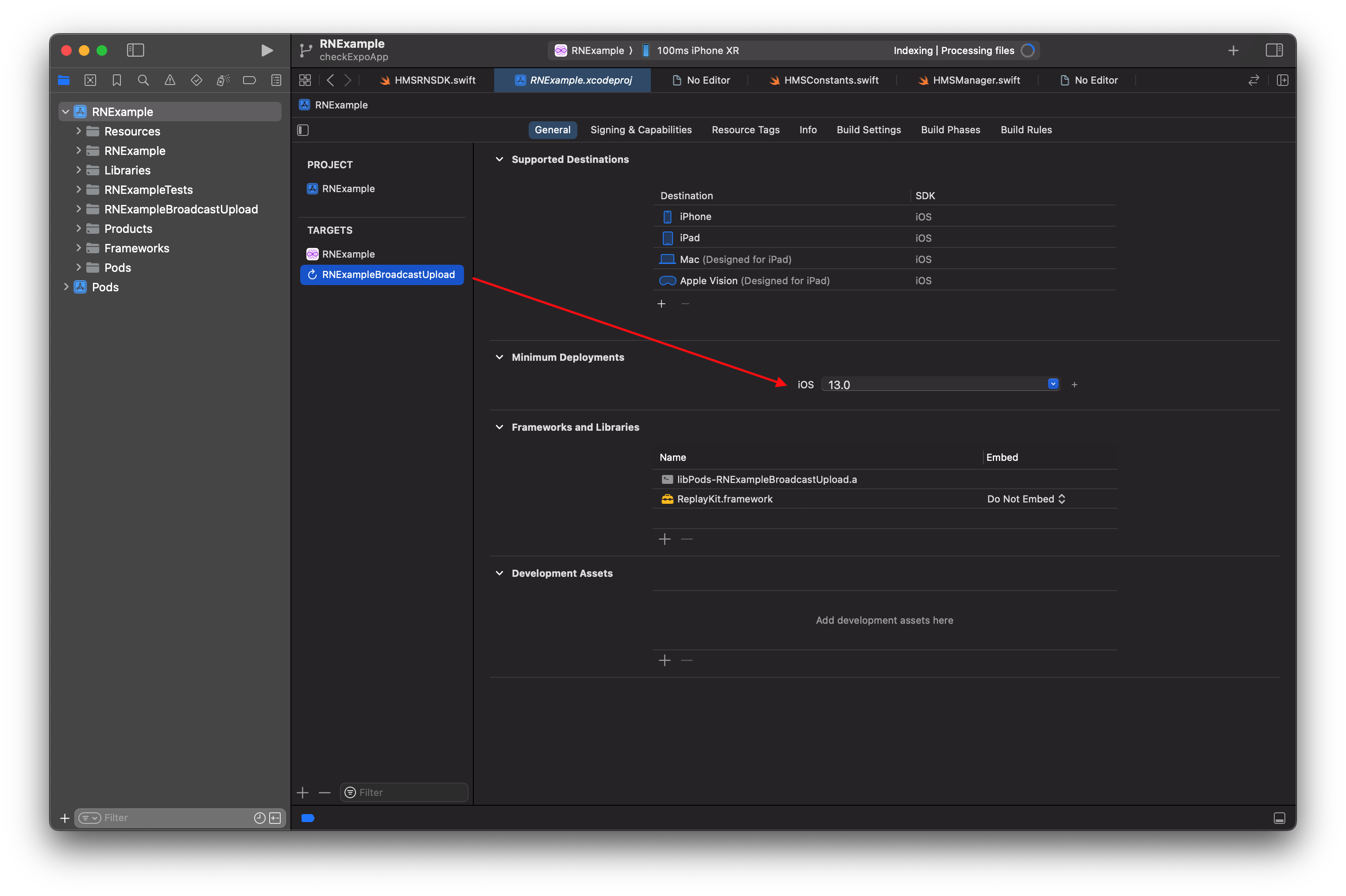The height and width of the screenshot is (896, 1346).
Task: Select the RNExampleBroadcastUpload target
Action: pos(381,275)
